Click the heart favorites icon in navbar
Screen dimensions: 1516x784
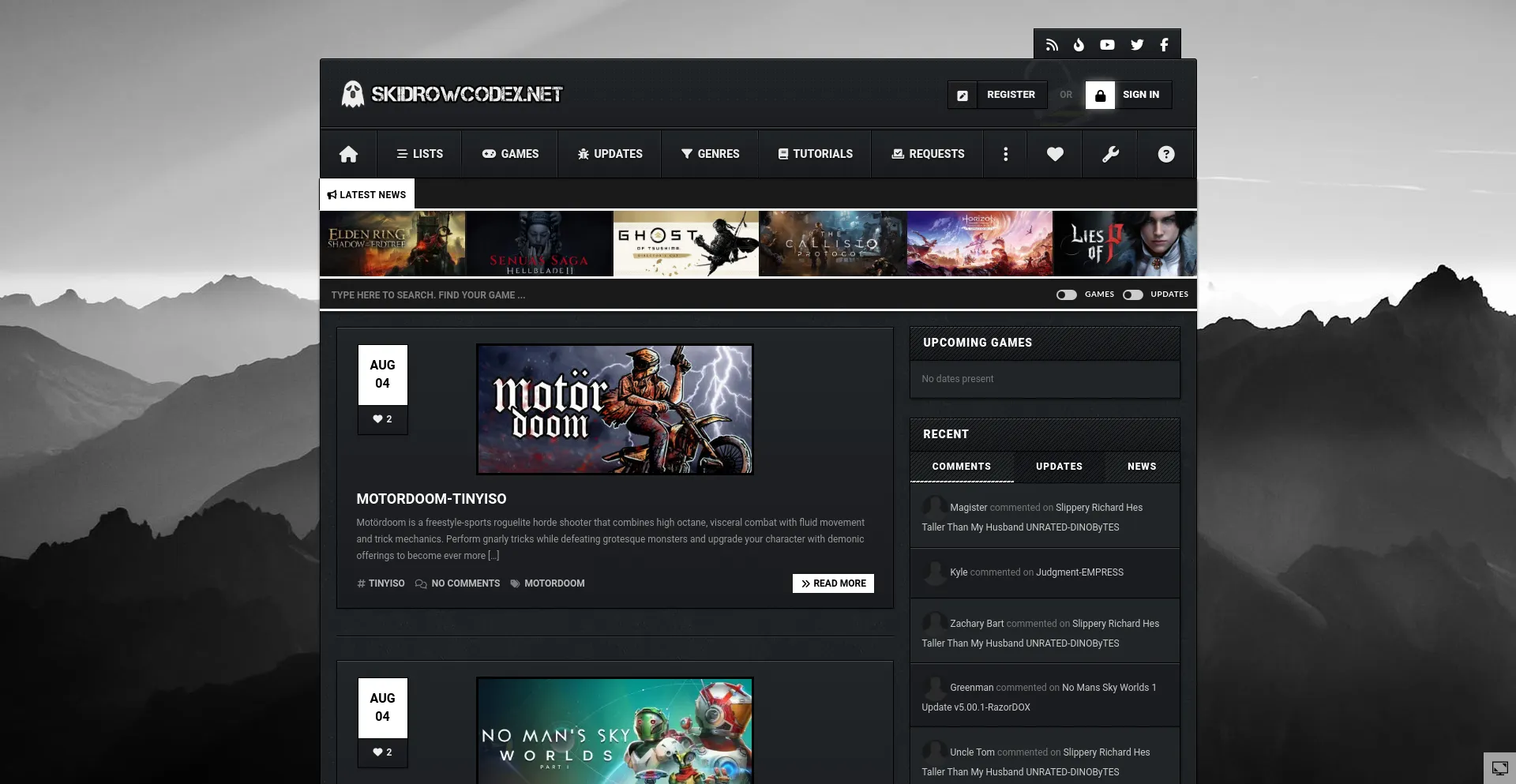click(1055, 154)
